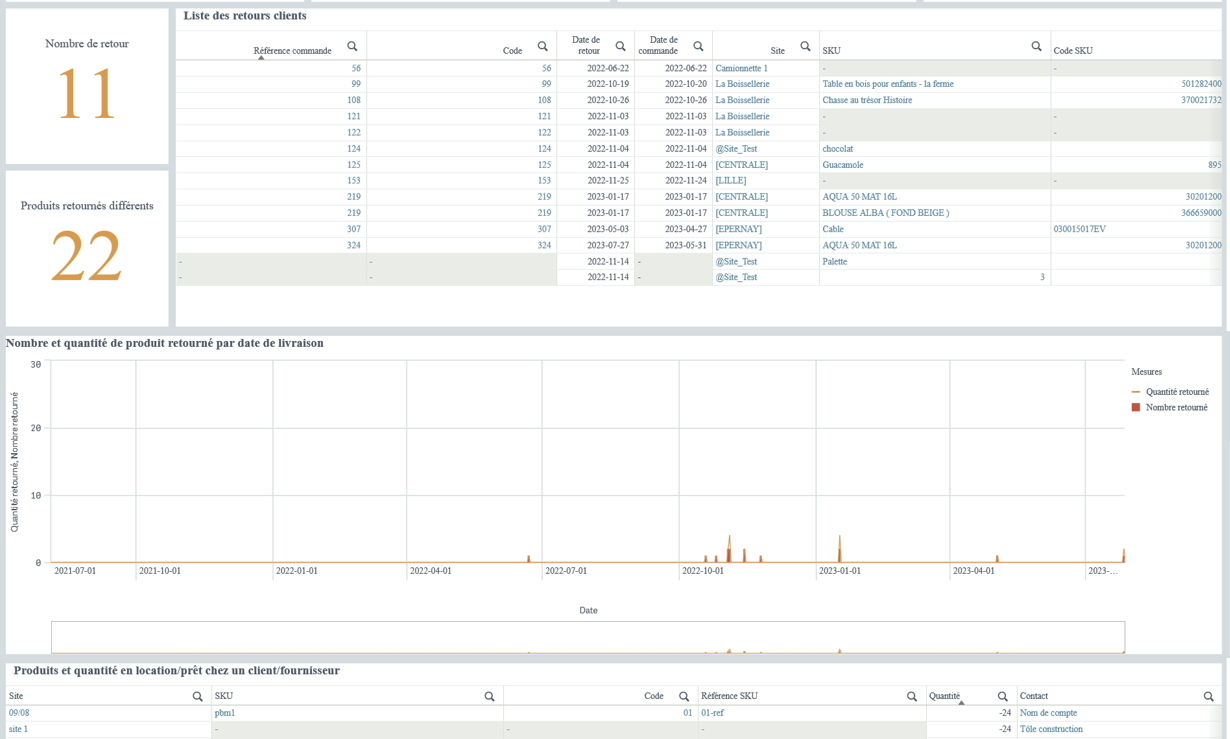Select the [LILLE] site cell
This screenshot has width=1230, height=739.
click(731, 181)
